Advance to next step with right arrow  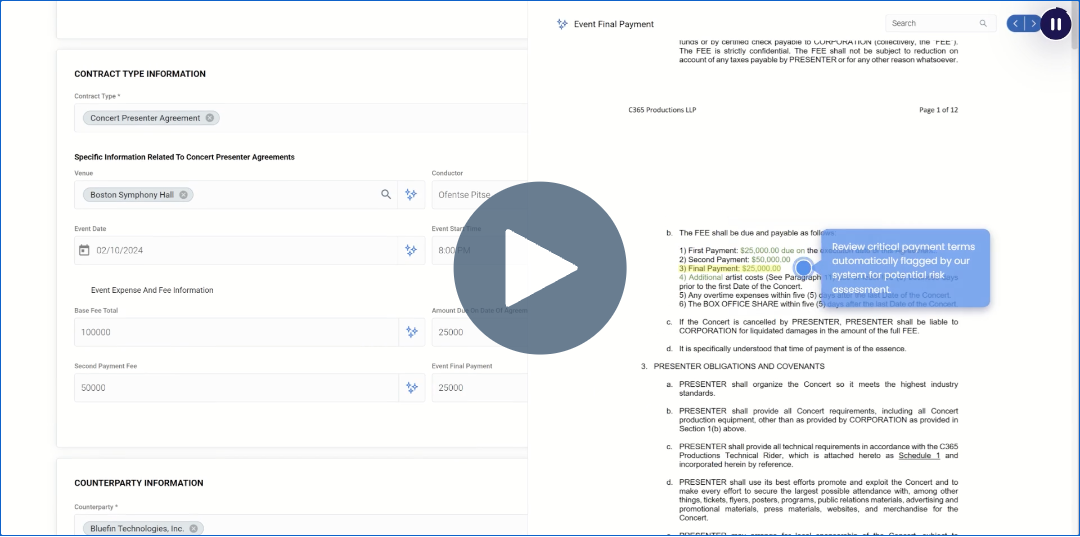coord(1033,23)
